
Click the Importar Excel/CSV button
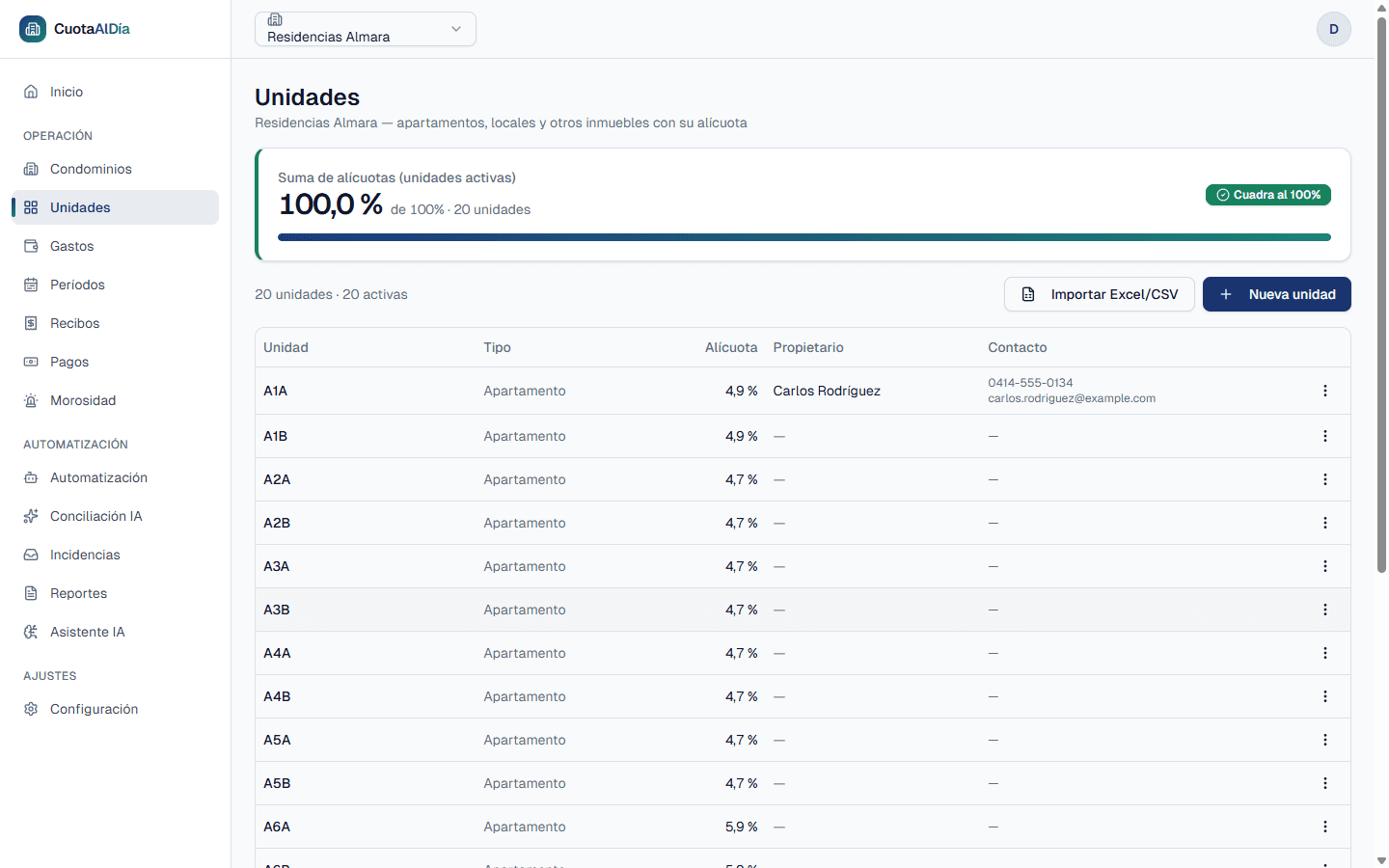tap(1100, 294)
